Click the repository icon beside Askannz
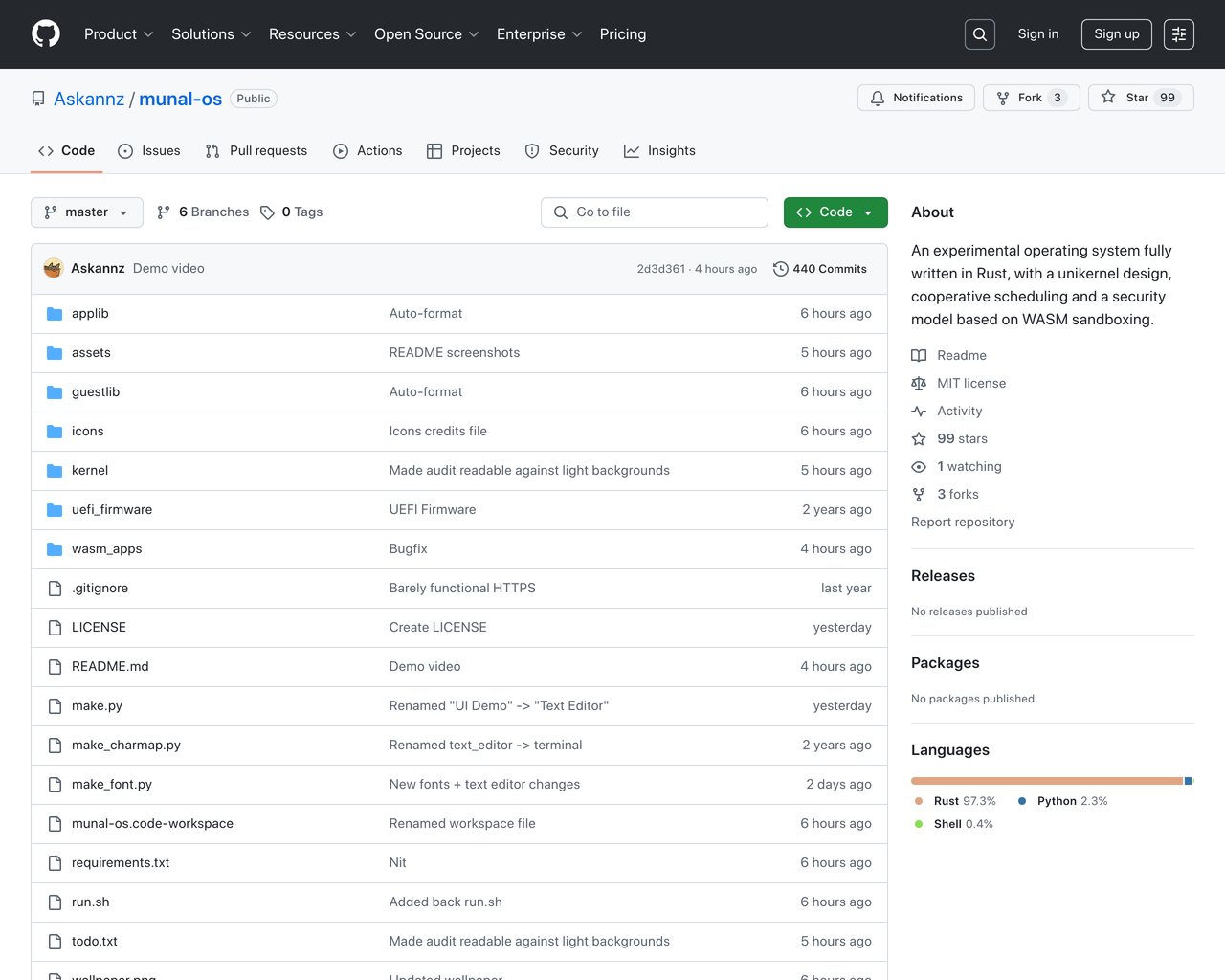Viewport: 1225px width, 980px height. [38, 99]
